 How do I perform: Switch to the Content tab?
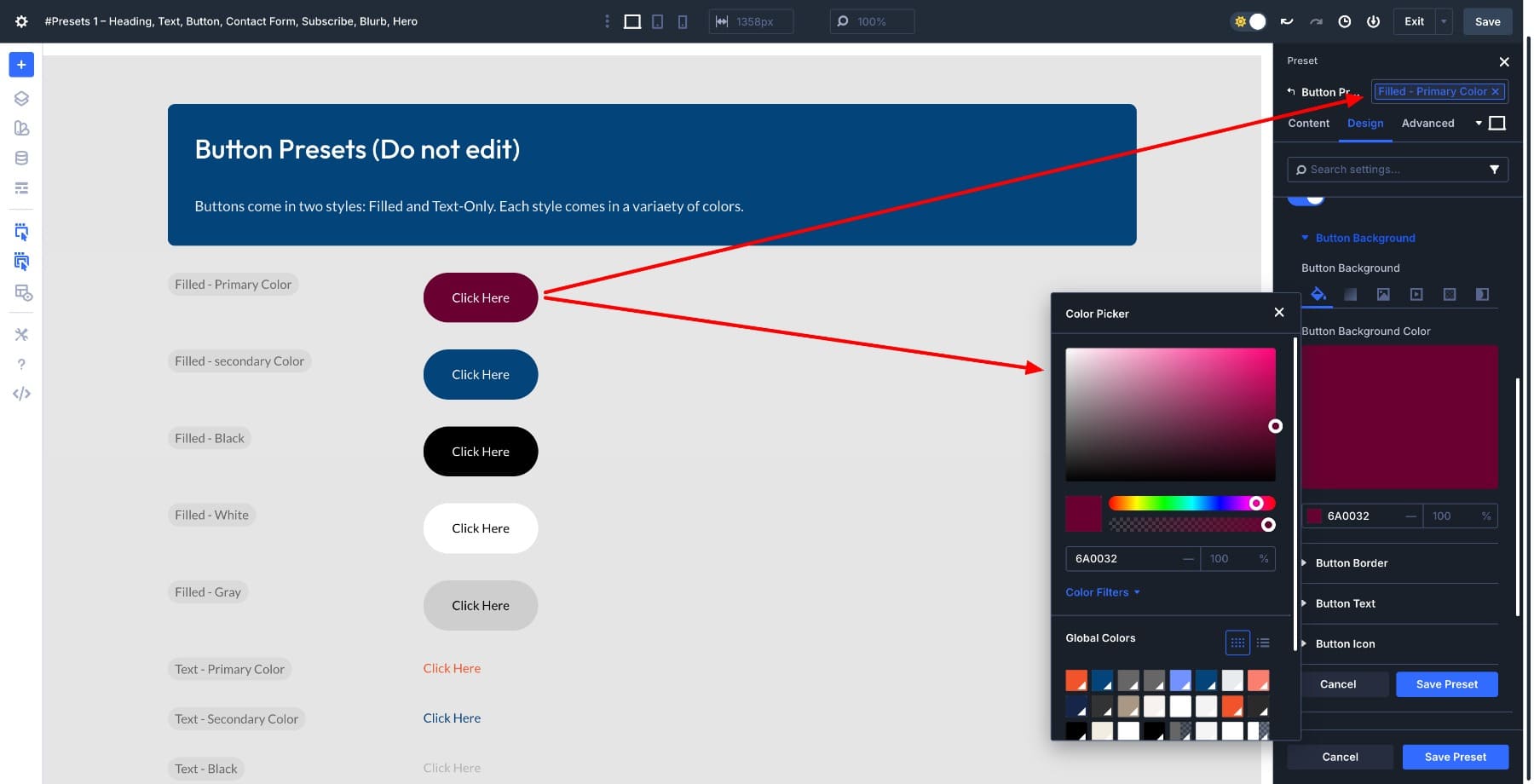point(1308,123)
